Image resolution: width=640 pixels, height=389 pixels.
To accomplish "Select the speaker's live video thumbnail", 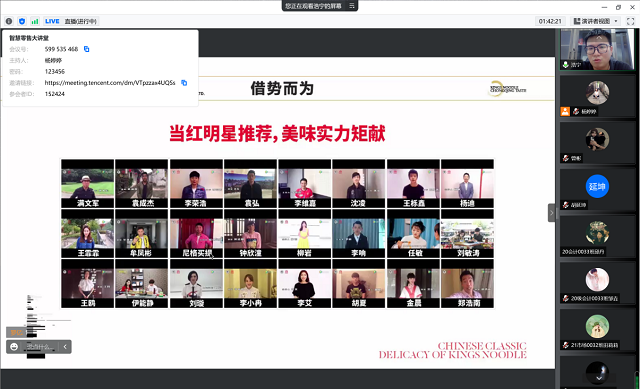I will coord(597,49).
